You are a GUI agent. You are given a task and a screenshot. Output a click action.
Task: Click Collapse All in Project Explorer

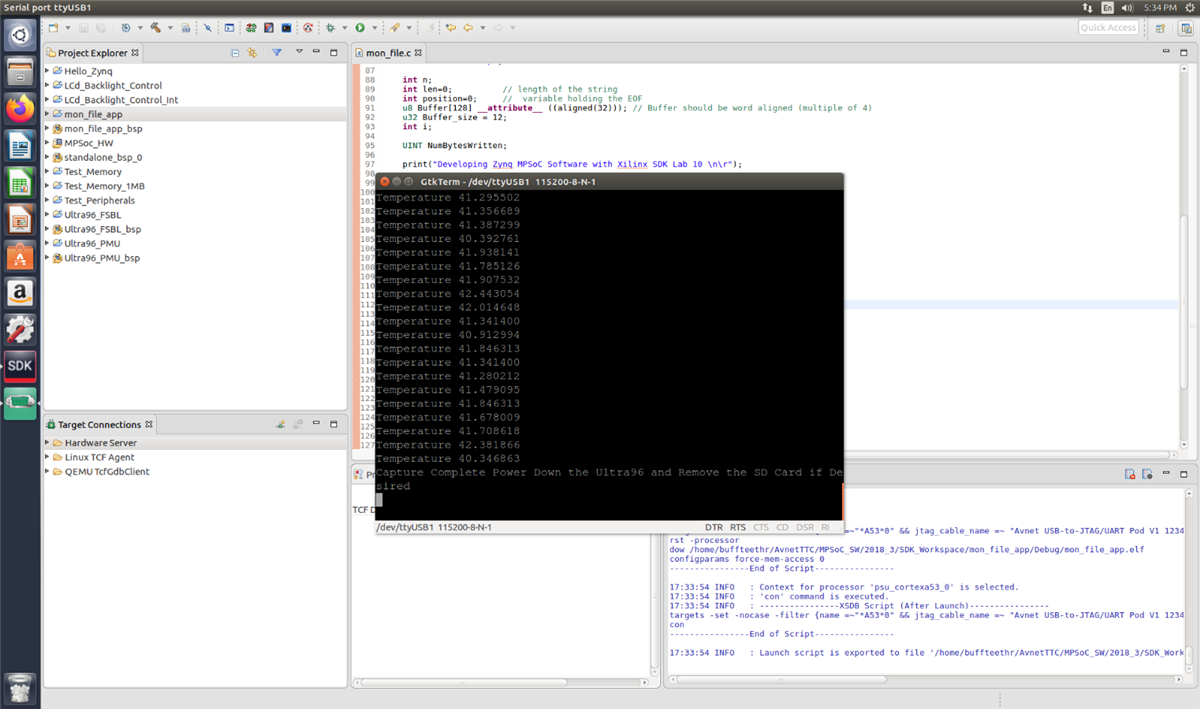pyautogui.click(x=235, y=53)
